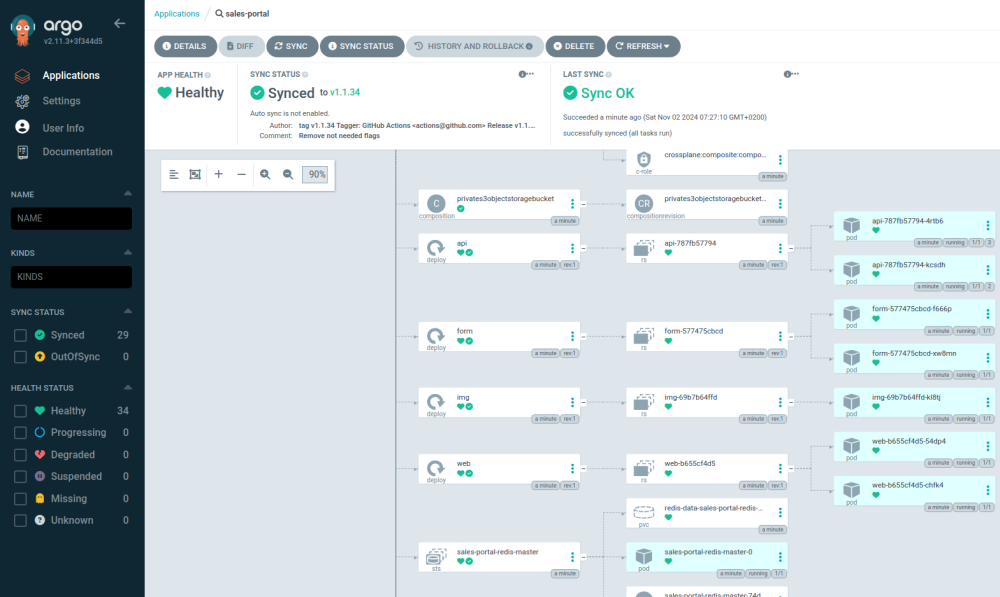Screen dimensions: 1000x597
Task: Open the img deploy node menu
Action: tap(572, 402)
